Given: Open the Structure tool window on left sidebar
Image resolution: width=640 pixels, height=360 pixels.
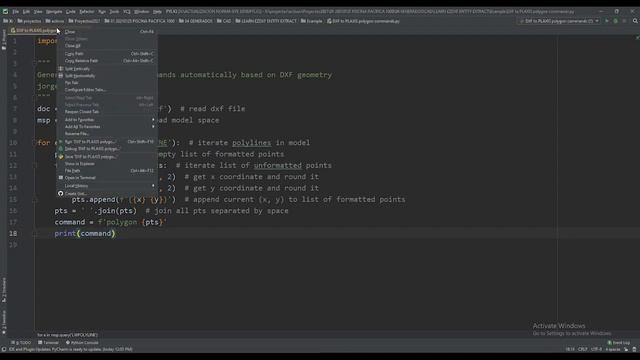Looking at the screenshot, I should tap(4, 290).
